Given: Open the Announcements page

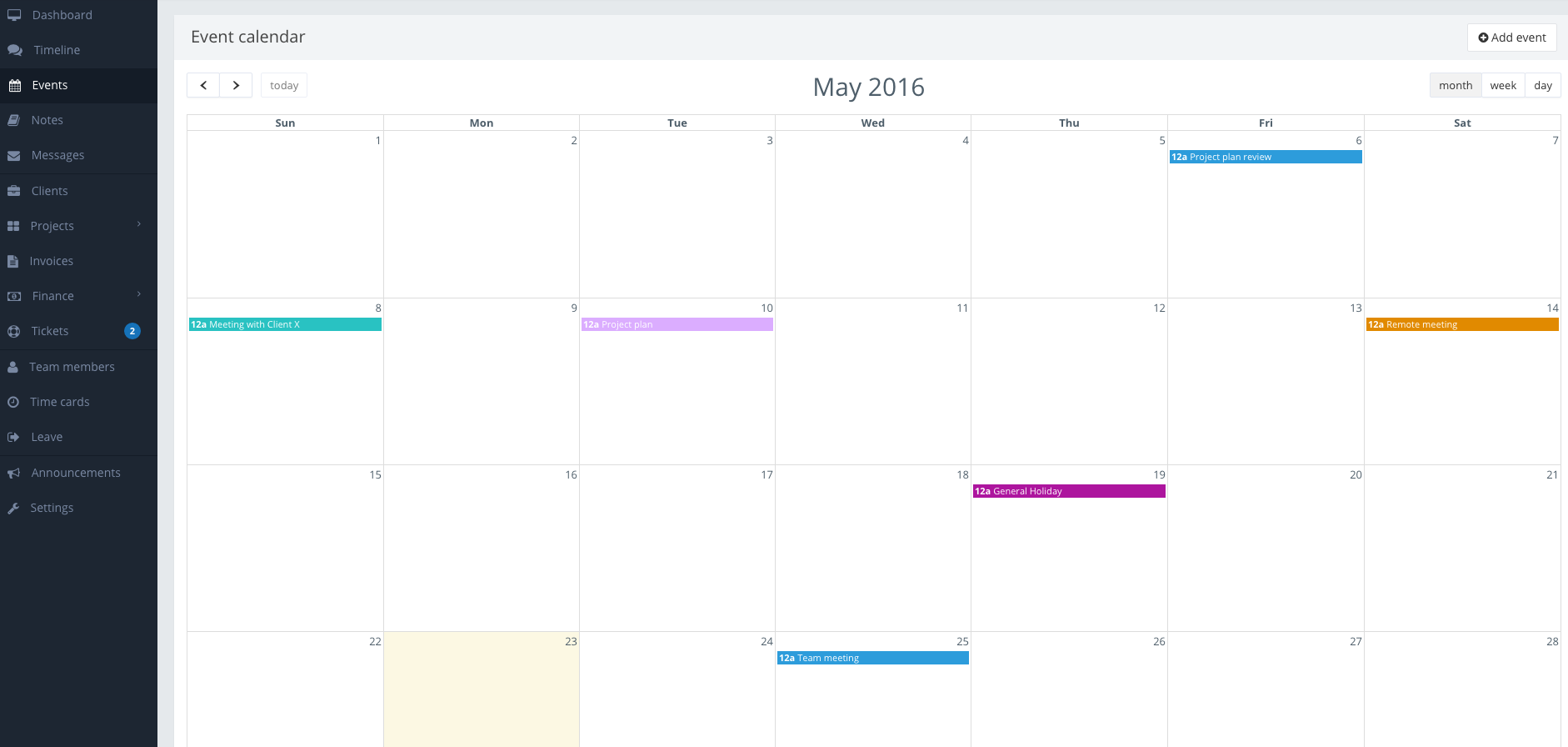Looking at the screenshot, I should click(78, 473).
